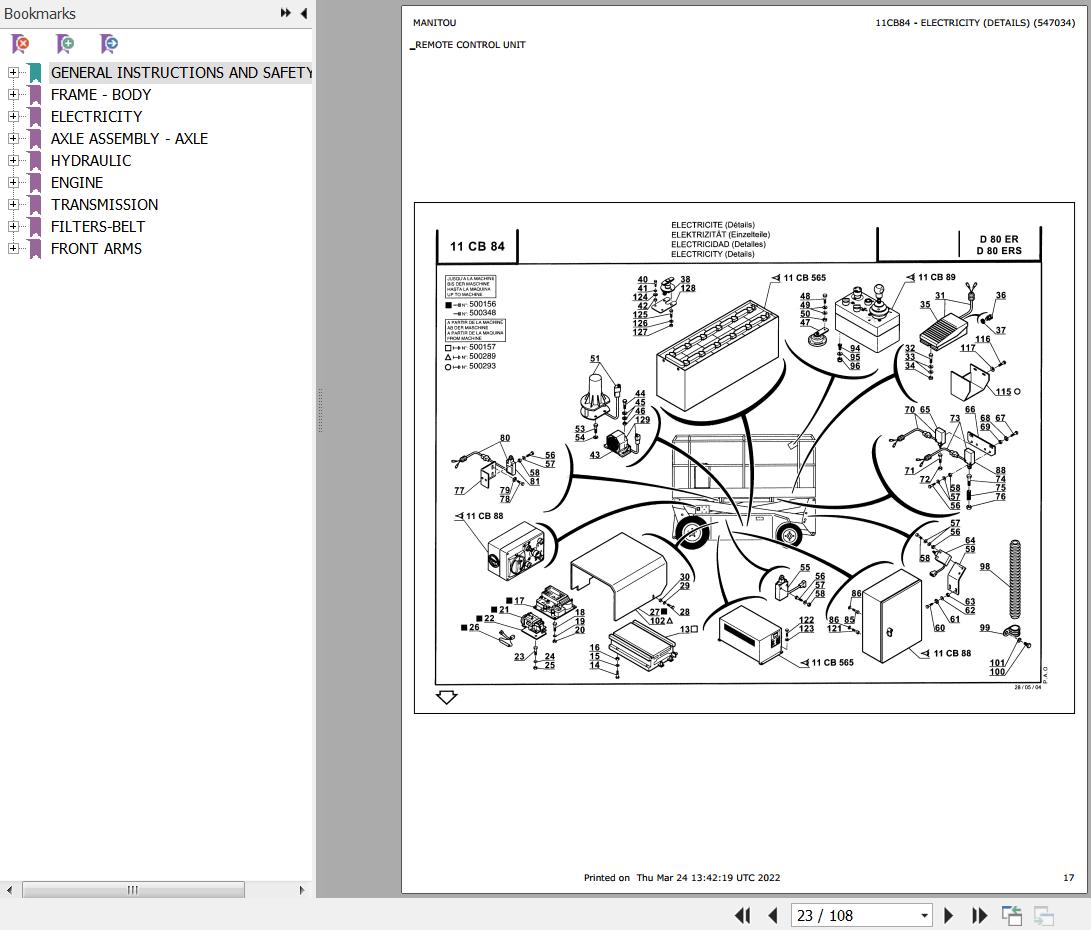The image size is (1091, 930).
Task: Jump to the last page
Action: click(979, 915)
